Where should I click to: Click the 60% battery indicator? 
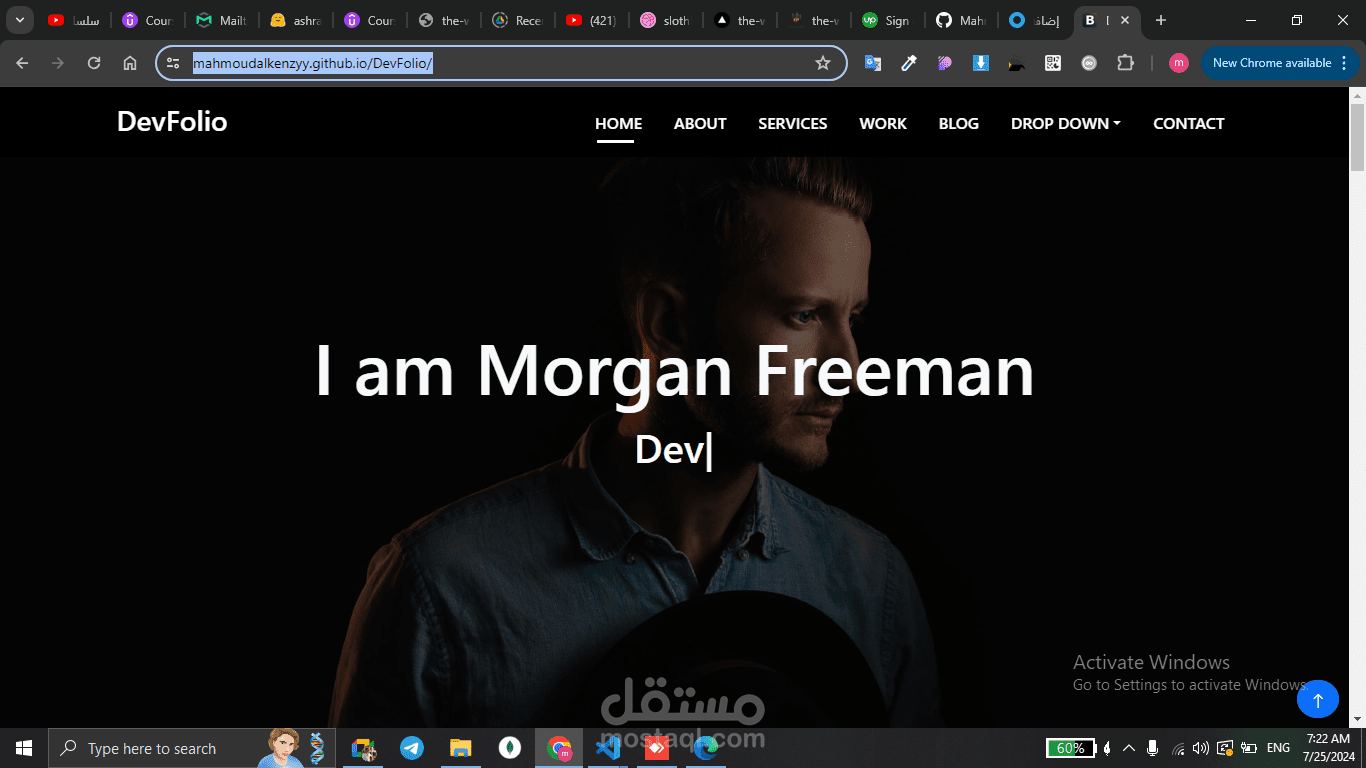click(x=1071, y=748)
